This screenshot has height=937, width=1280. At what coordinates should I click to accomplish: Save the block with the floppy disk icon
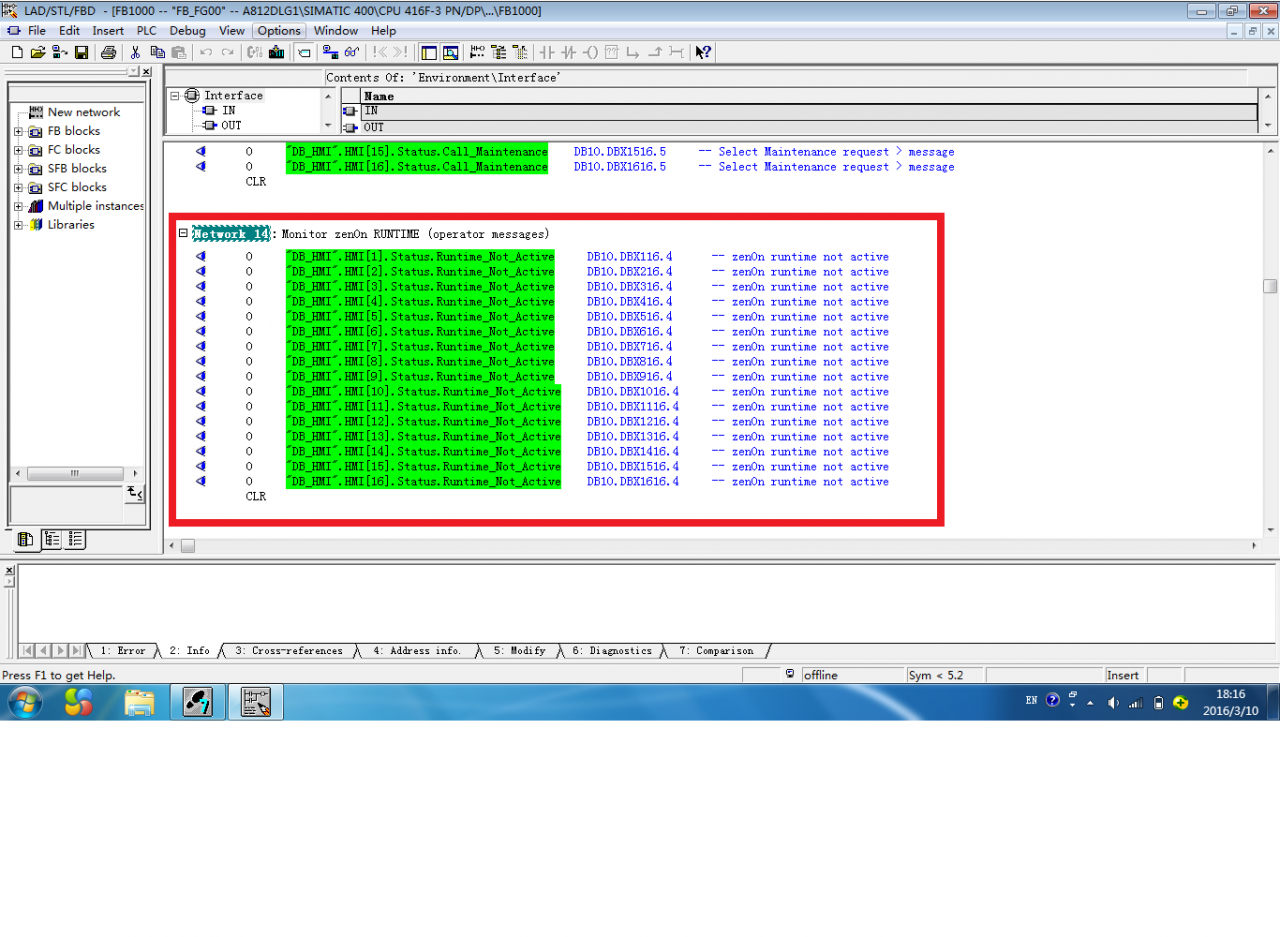click(x=82, y=52)
